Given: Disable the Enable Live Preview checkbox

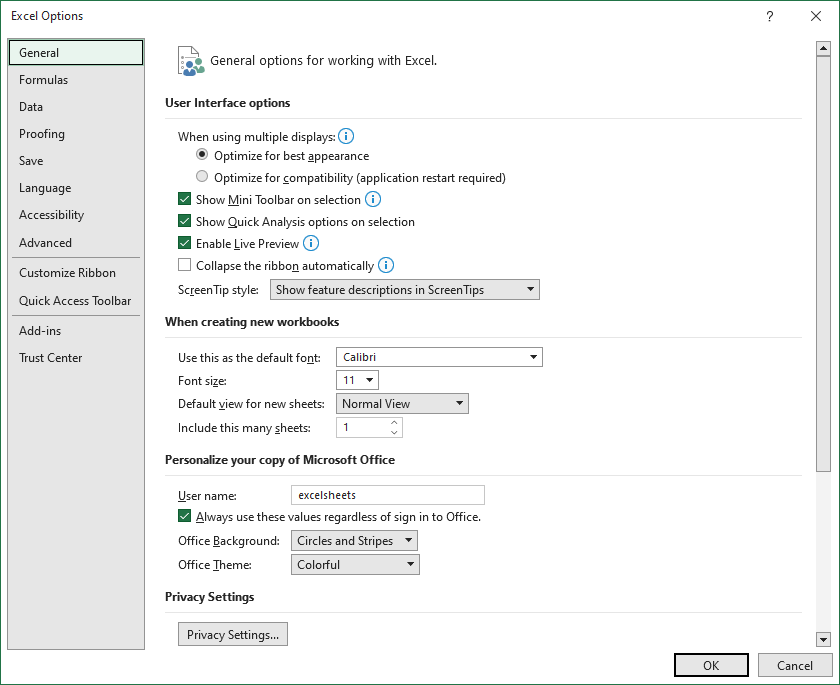Looking at the screenshot, I should [x=184, y=243].
